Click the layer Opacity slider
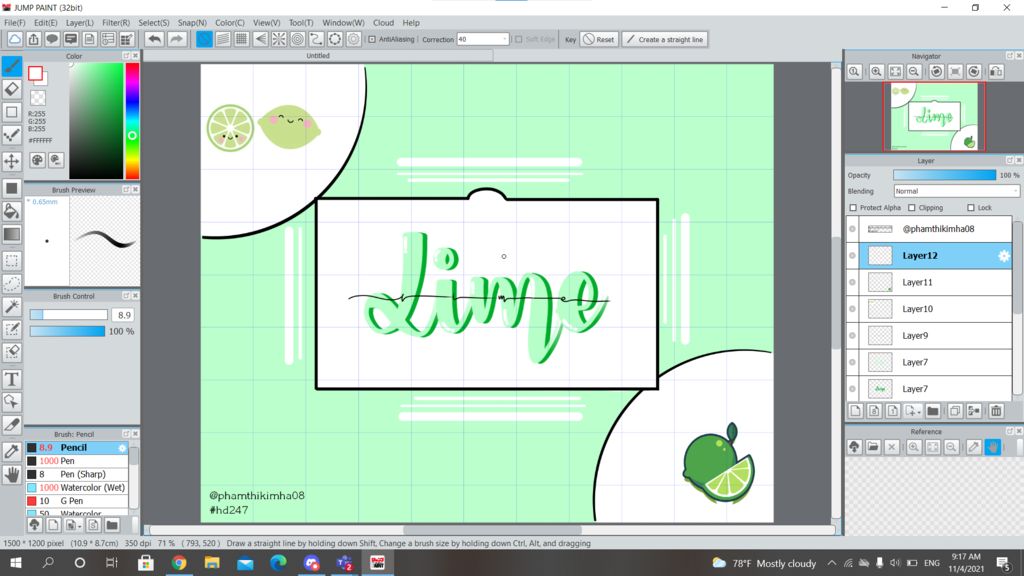 944,175
